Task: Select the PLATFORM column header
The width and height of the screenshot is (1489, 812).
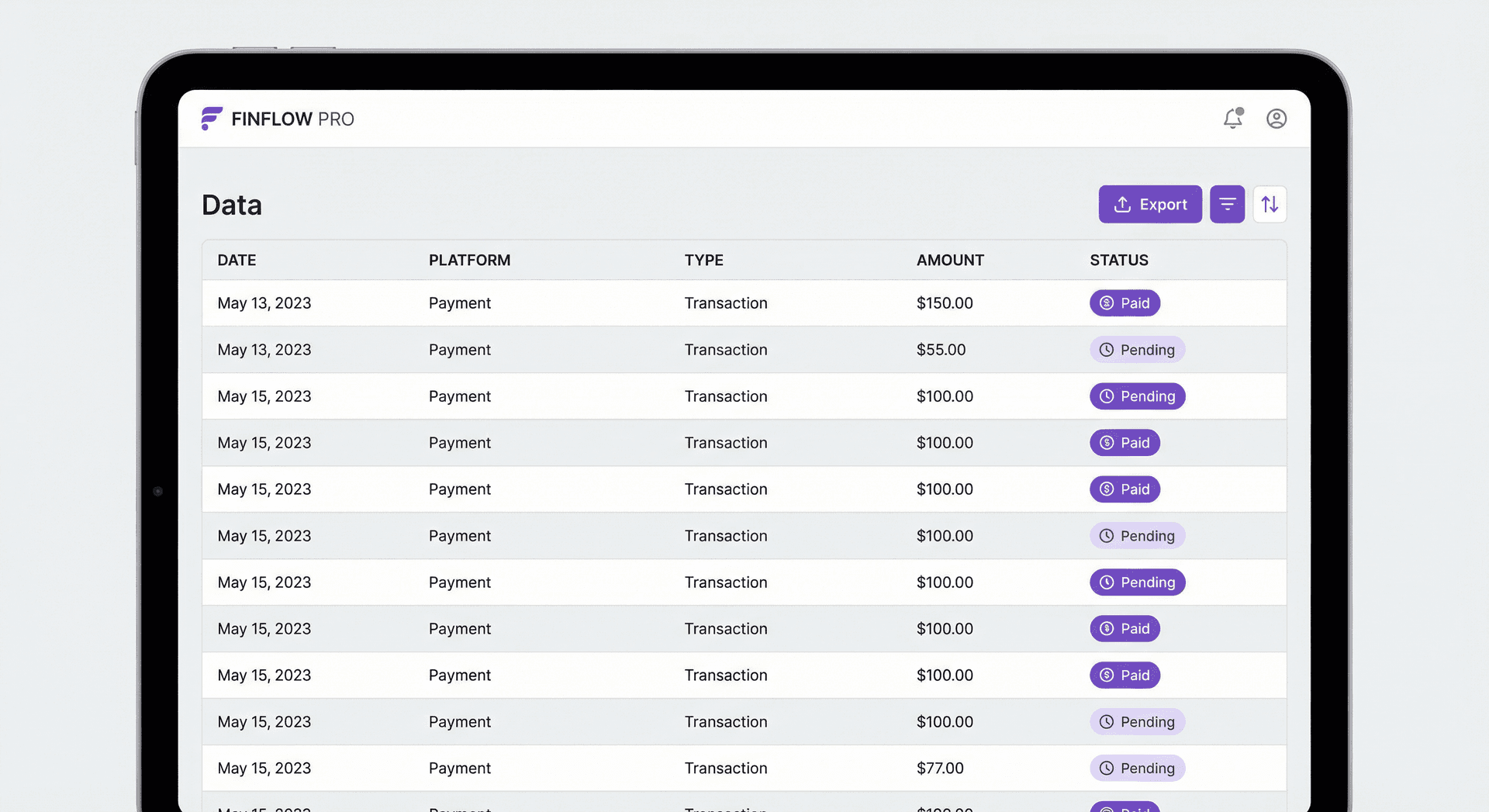Action: point(469,260)
